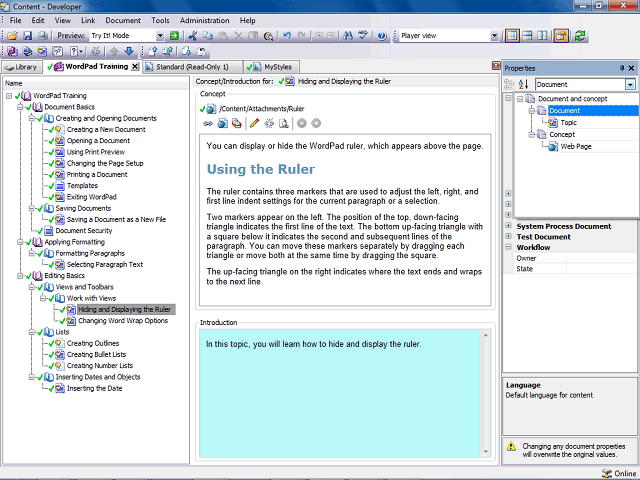Toggle the horizontal split layout button

point(527,36)
